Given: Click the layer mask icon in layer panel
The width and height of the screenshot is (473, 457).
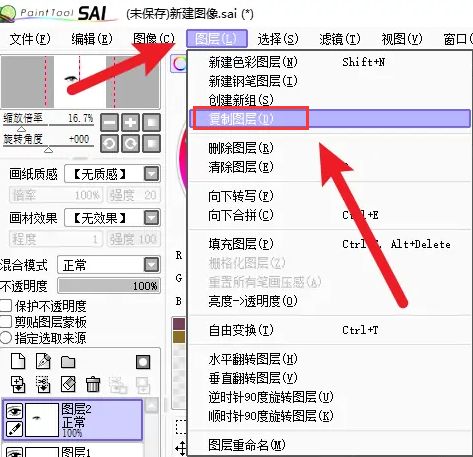Looking at the screenshot, I should 143,362.
